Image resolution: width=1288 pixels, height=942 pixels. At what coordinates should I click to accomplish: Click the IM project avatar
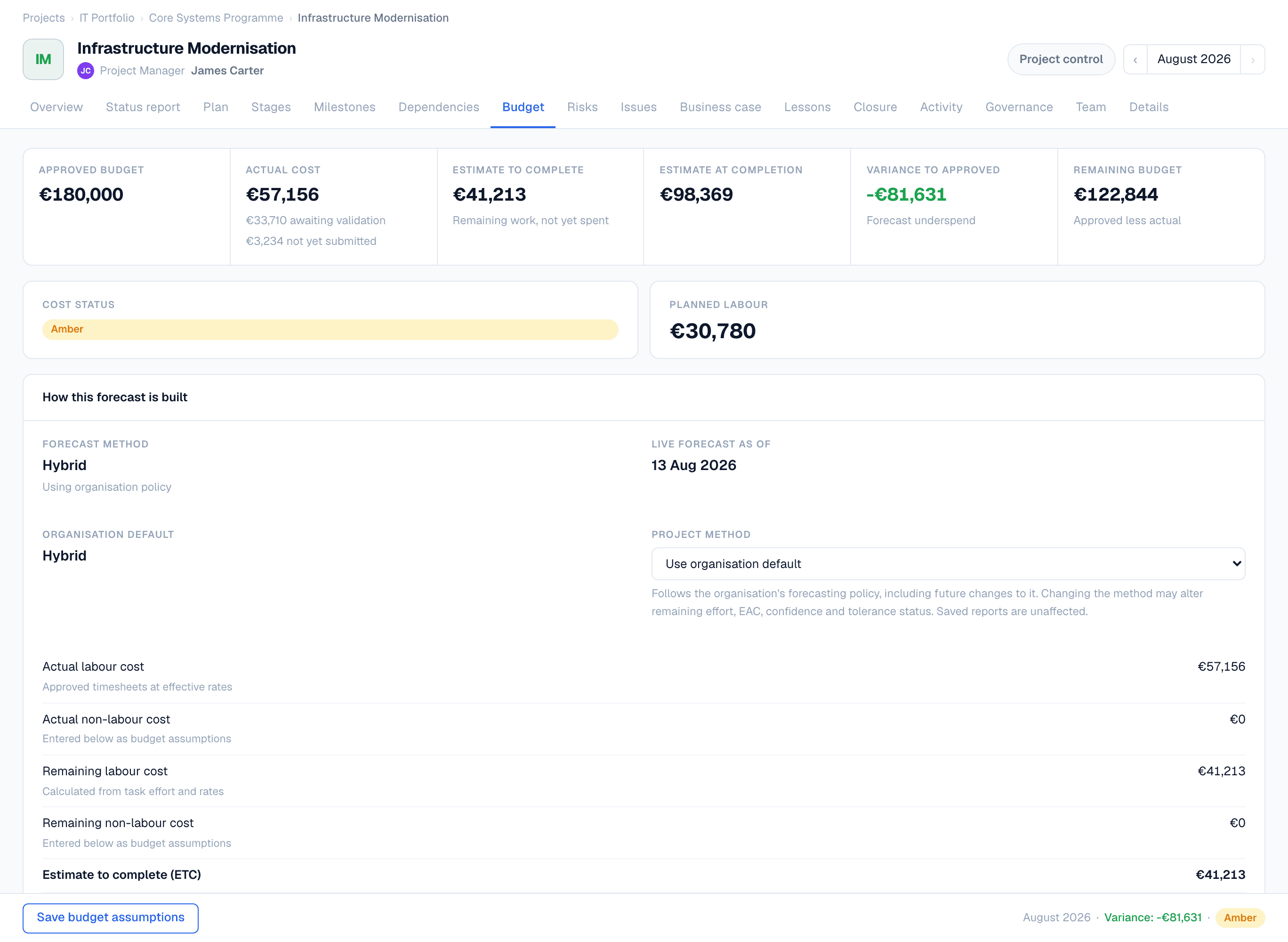[x=43, y=59]
